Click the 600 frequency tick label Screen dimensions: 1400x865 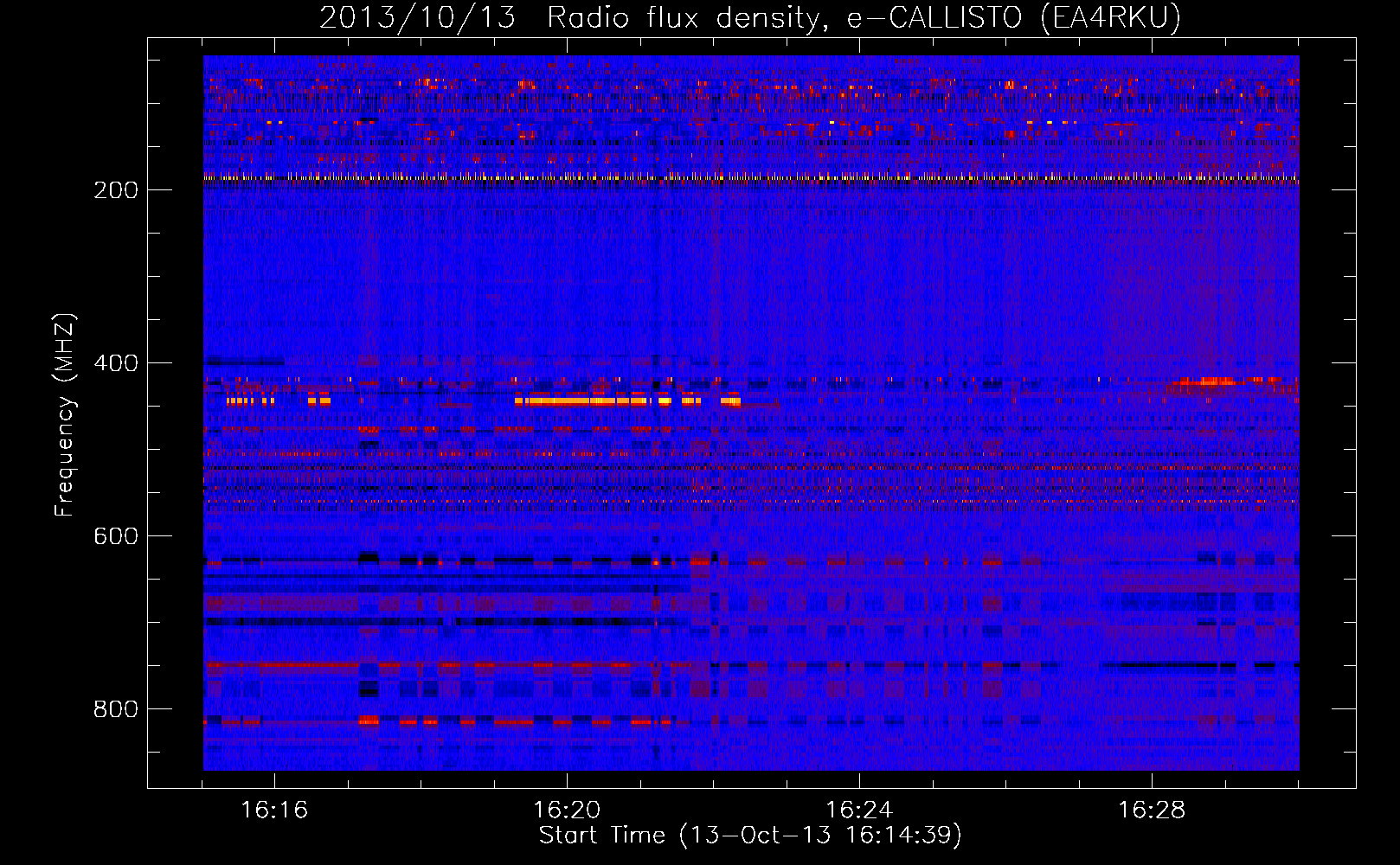[116, 536]
